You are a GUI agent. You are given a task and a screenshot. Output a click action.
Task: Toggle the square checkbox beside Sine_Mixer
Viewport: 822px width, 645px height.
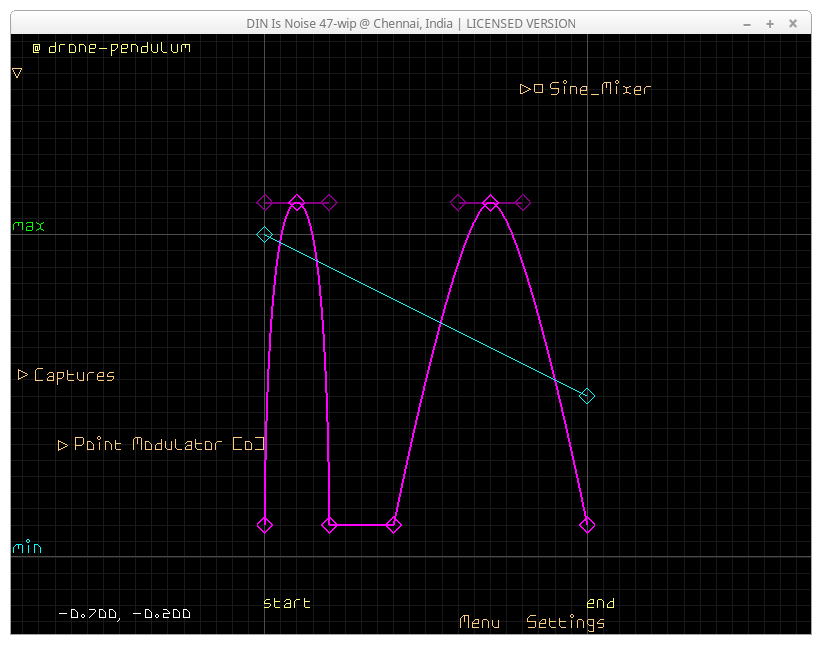pos(539,89)
